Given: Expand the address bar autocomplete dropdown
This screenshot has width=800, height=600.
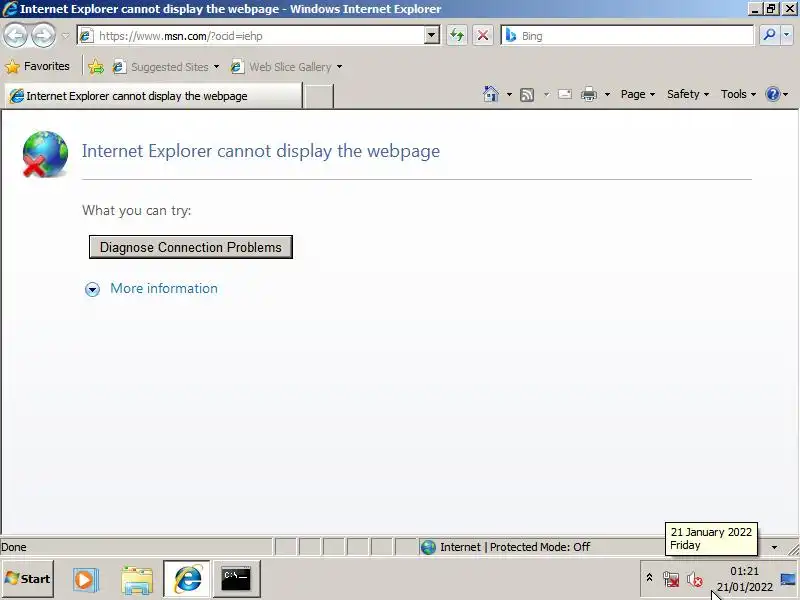Looking at the screenshot, I should coord(432,36).
